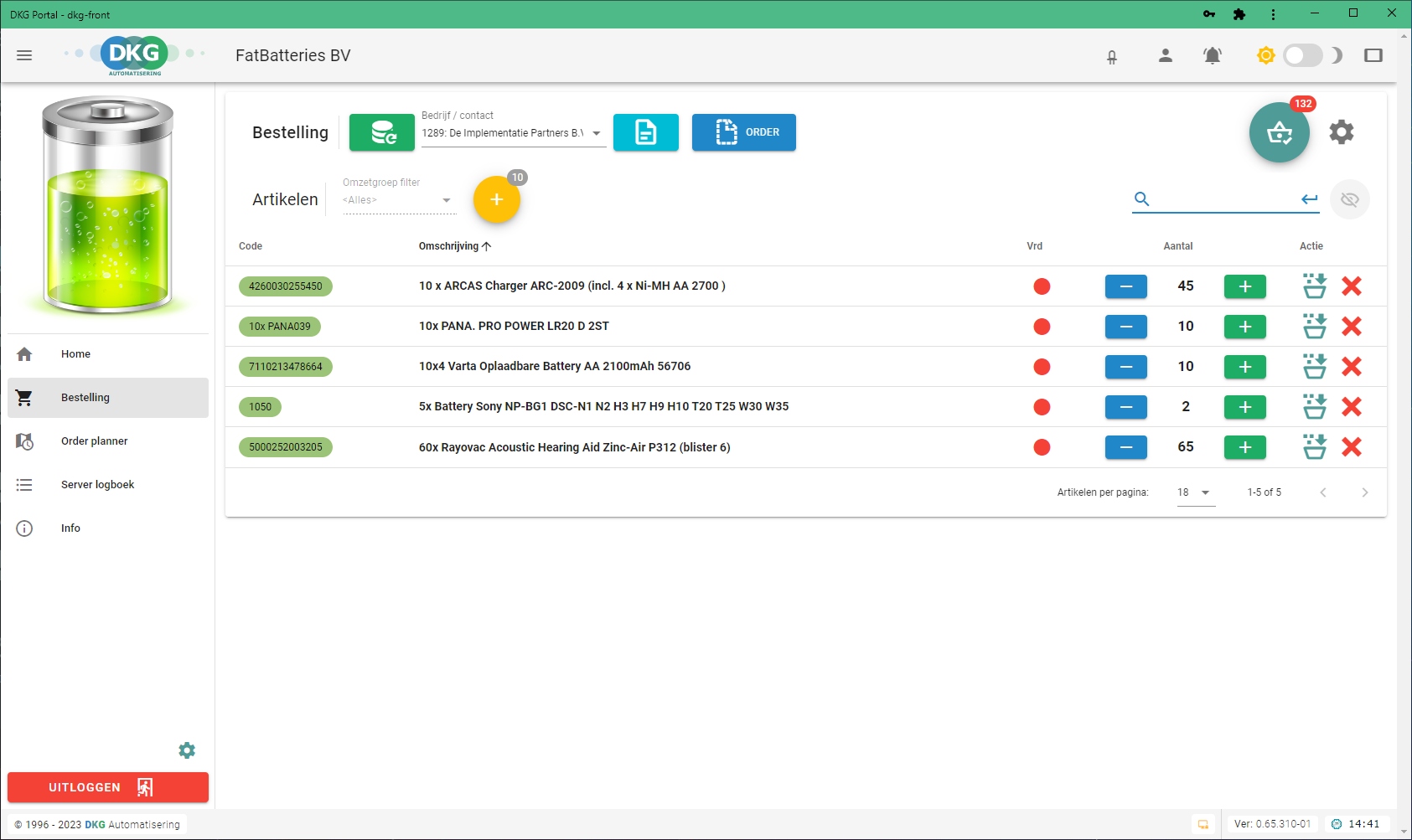
Task: Open Info in sidebar
Action: [x=108, y=528]
